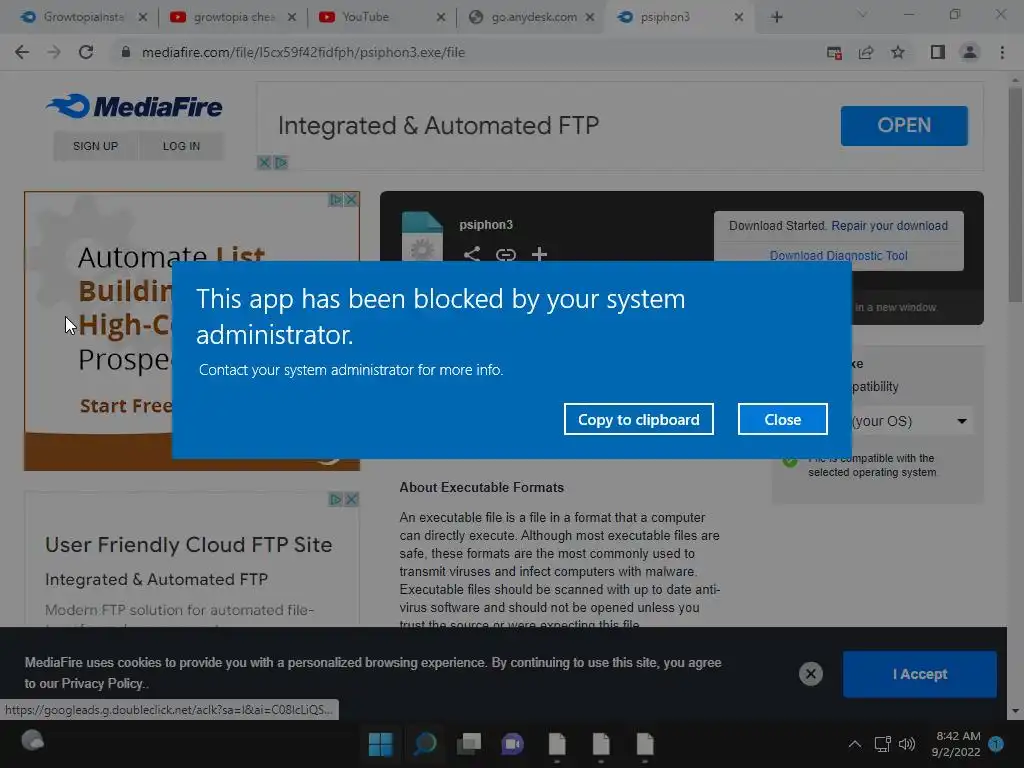This screenshot has width=1024, height=768.
Task: Click the Close button in blocked-app dialog
Action: coord(782,419)
